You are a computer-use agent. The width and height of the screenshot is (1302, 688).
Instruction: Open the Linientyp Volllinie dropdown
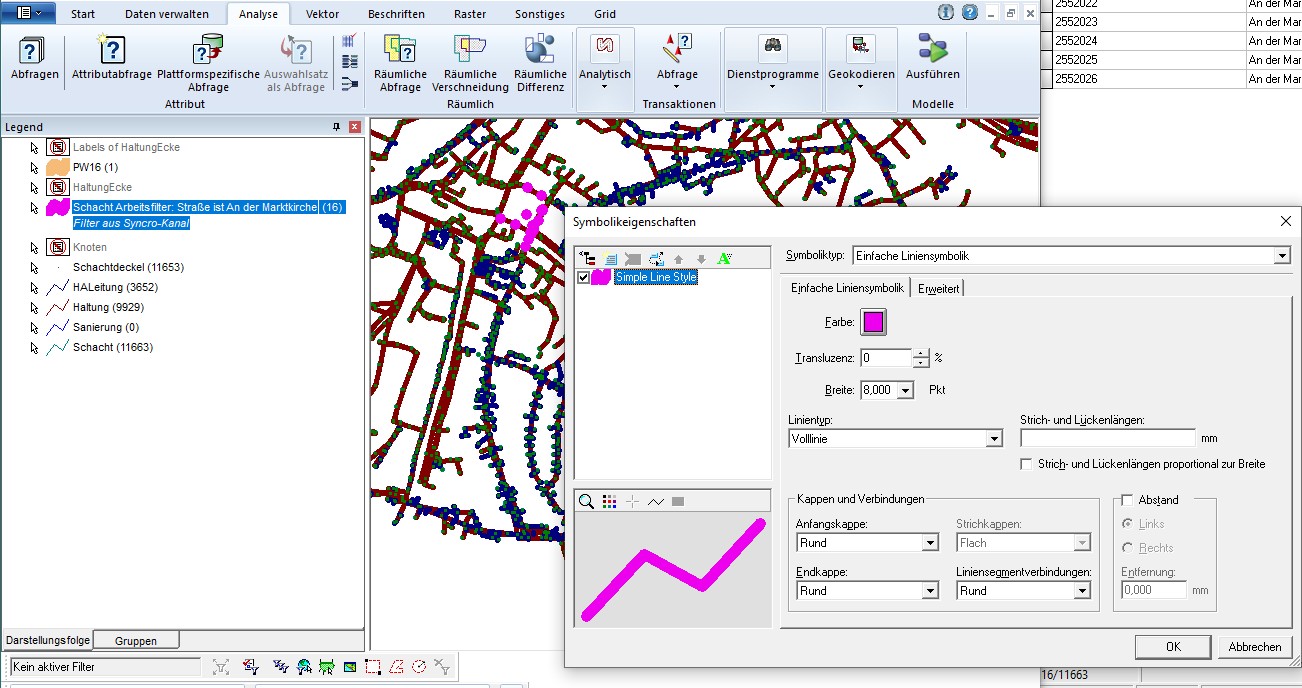coord(993,438)
